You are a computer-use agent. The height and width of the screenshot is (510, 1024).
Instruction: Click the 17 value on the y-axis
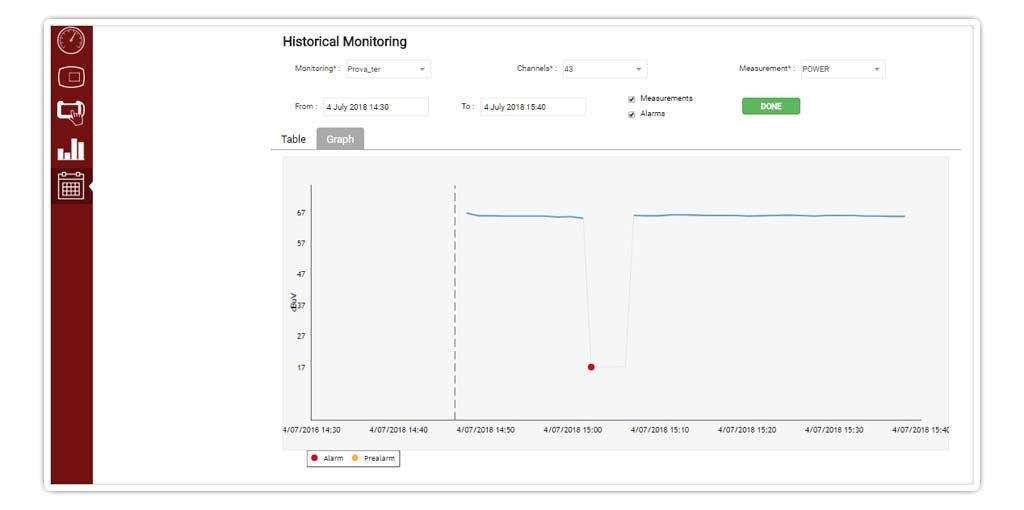pyautogui.click(x=301, y=368)
